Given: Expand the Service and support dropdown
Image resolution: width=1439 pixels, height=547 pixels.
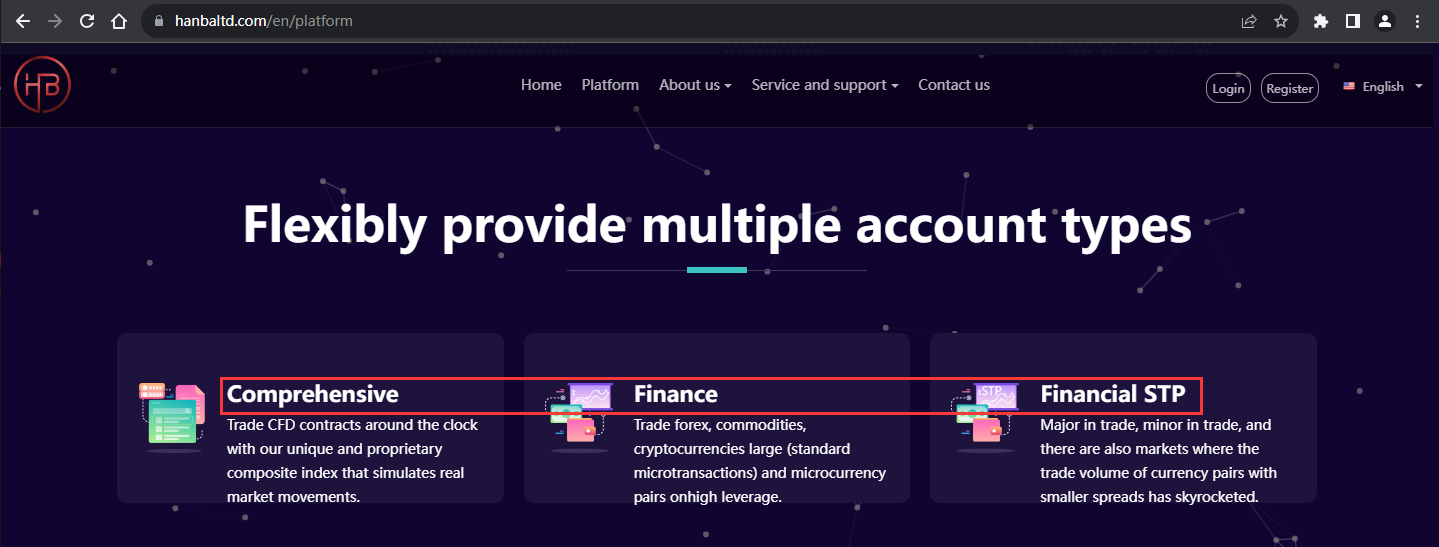Looking at the screenshot, I should [x=825, y=85].
